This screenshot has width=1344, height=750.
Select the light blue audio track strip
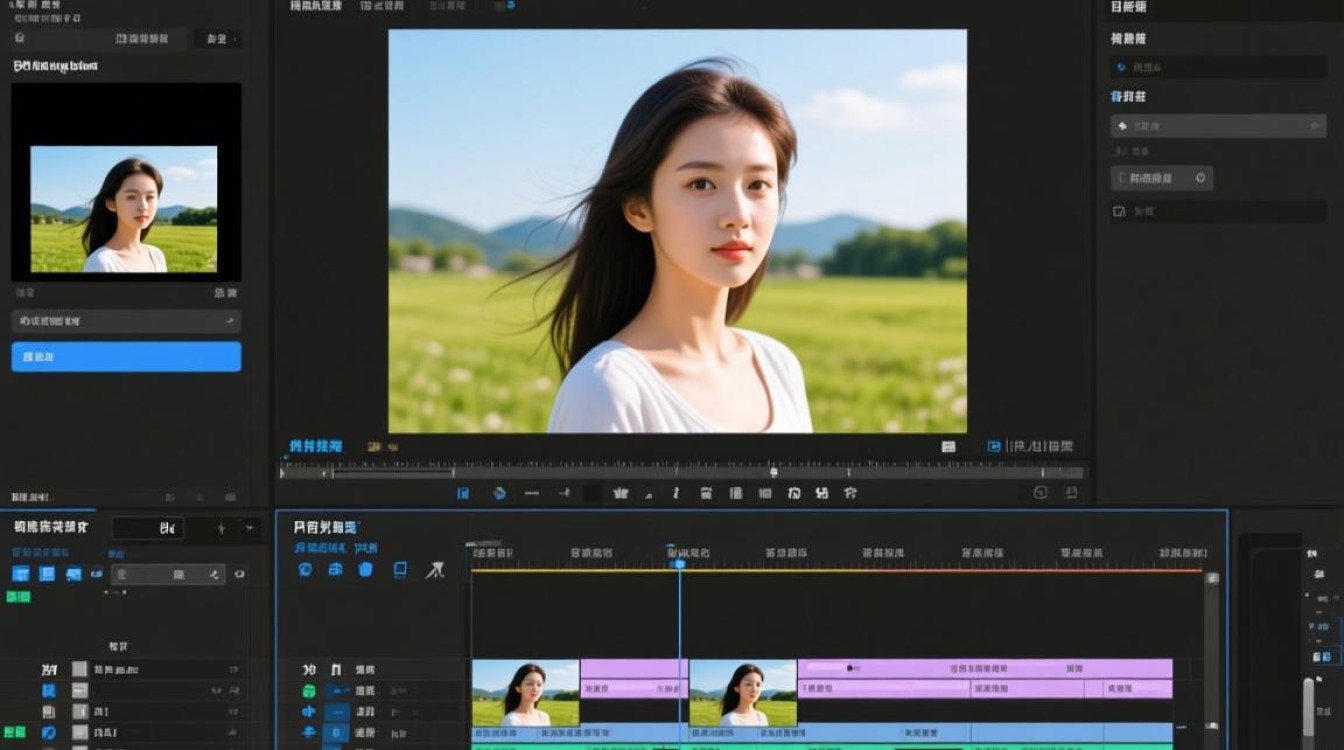pos(822,733)
